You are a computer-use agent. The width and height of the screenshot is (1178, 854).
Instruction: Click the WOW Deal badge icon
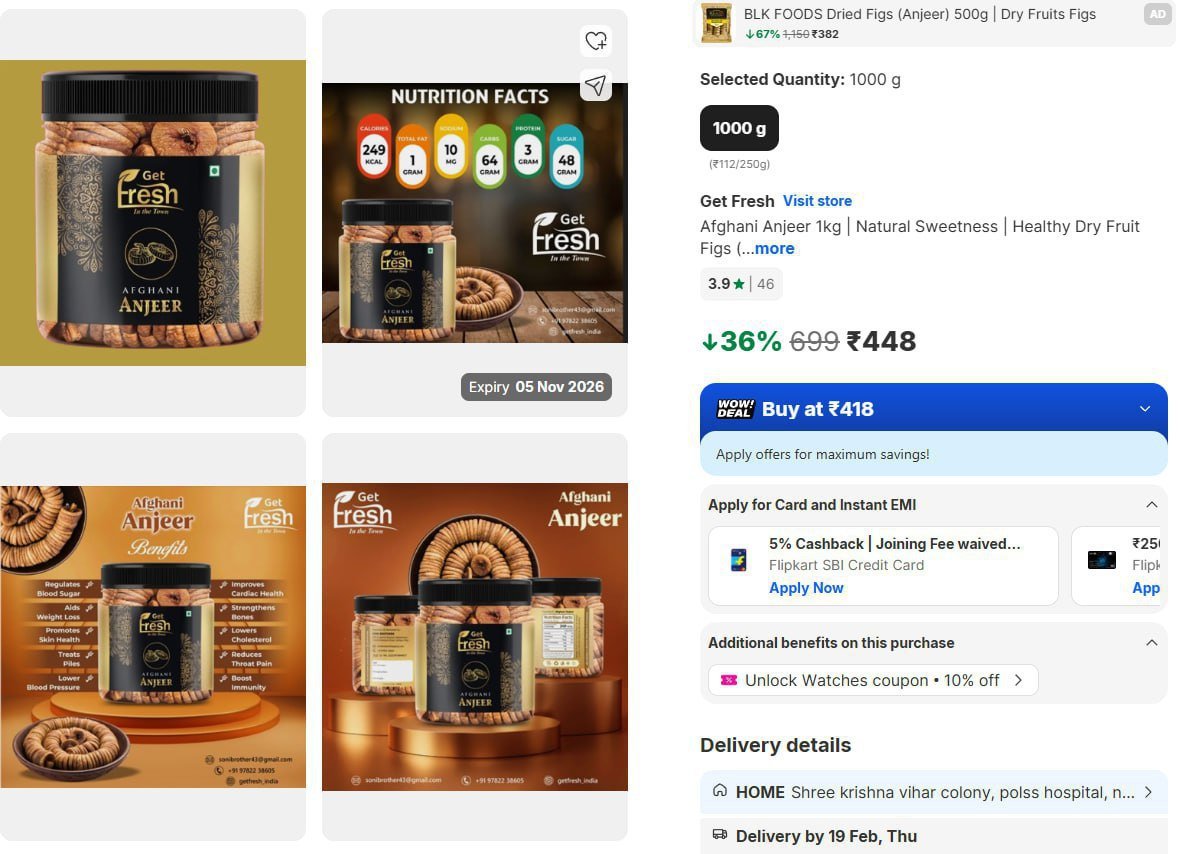[x=735, y=409]
